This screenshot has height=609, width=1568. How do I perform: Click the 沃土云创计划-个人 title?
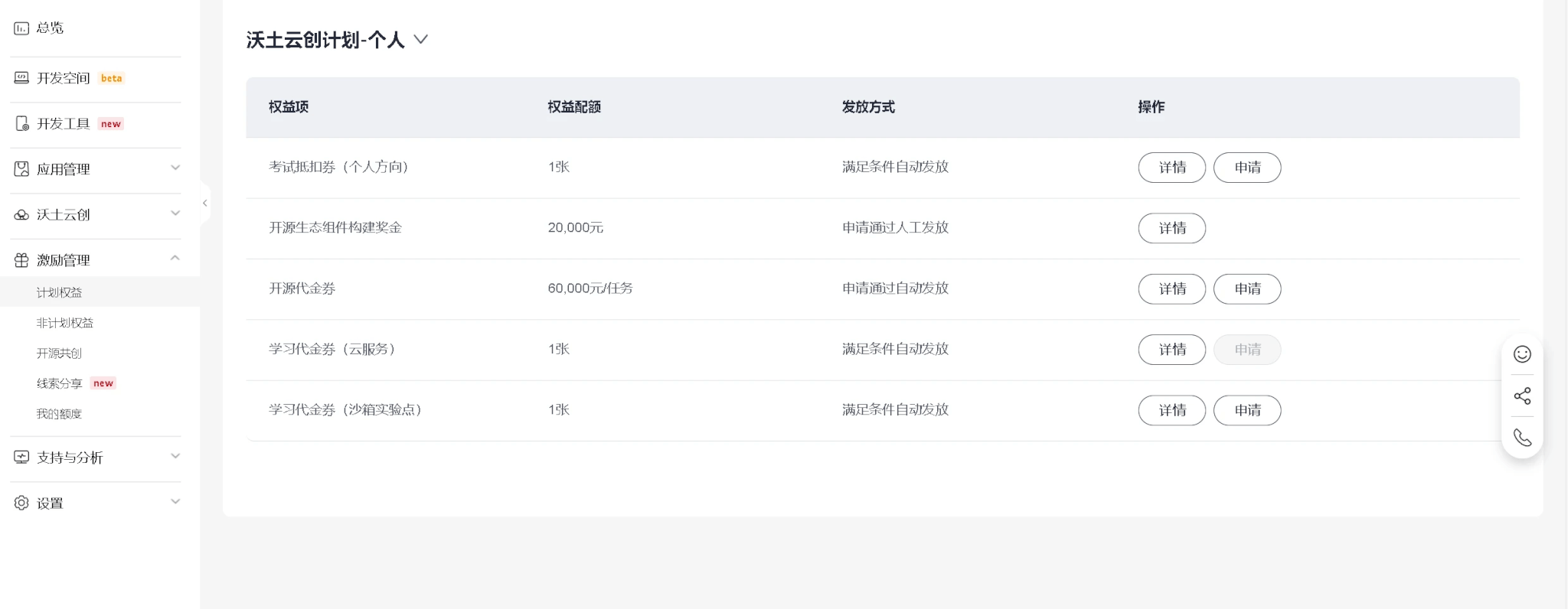click(x=325, y=40)
